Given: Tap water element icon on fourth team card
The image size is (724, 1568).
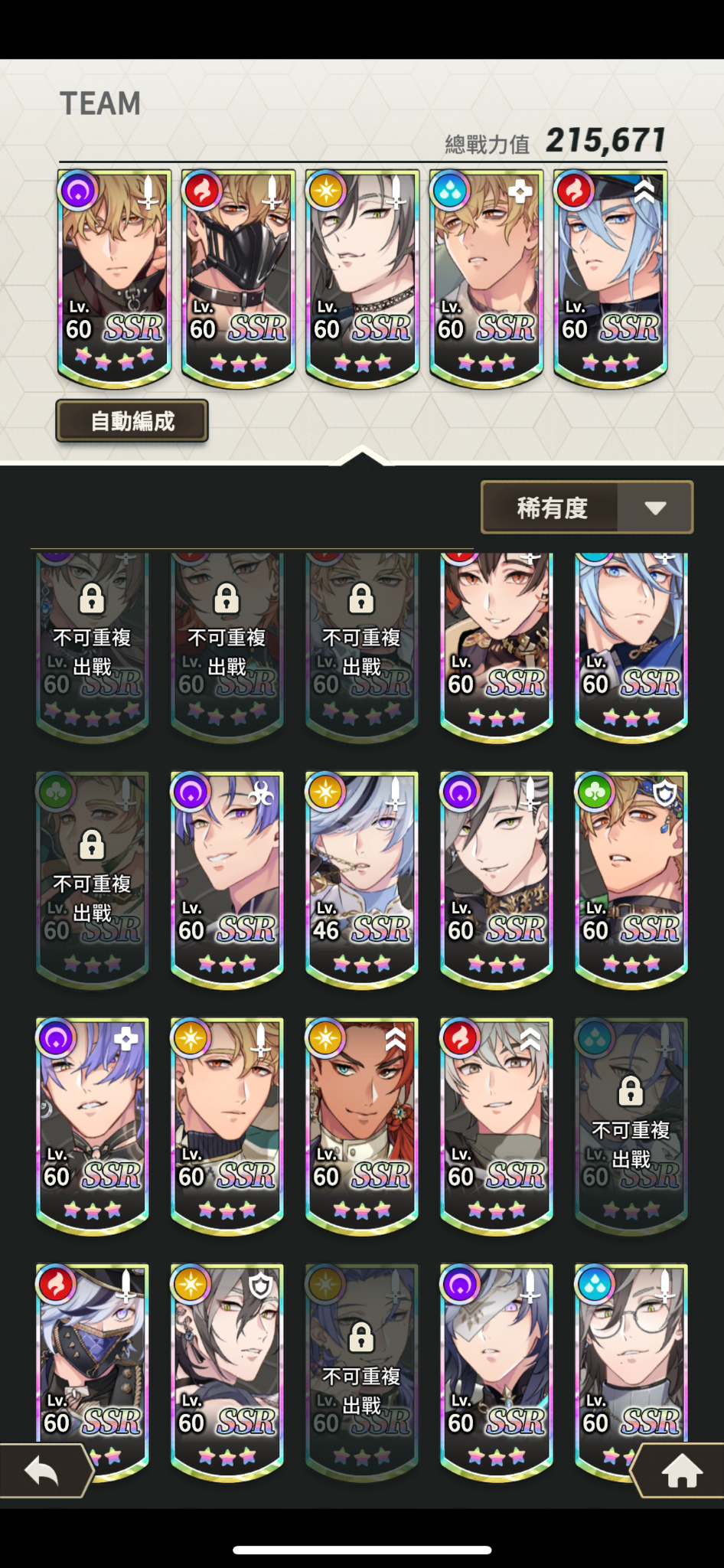Looking at the screenshot, I should click(x=450, y=190).
